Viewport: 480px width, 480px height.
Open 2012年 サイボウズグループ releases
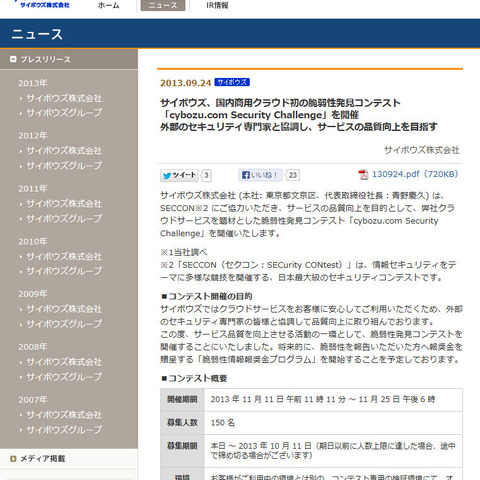tap(64, 165)
